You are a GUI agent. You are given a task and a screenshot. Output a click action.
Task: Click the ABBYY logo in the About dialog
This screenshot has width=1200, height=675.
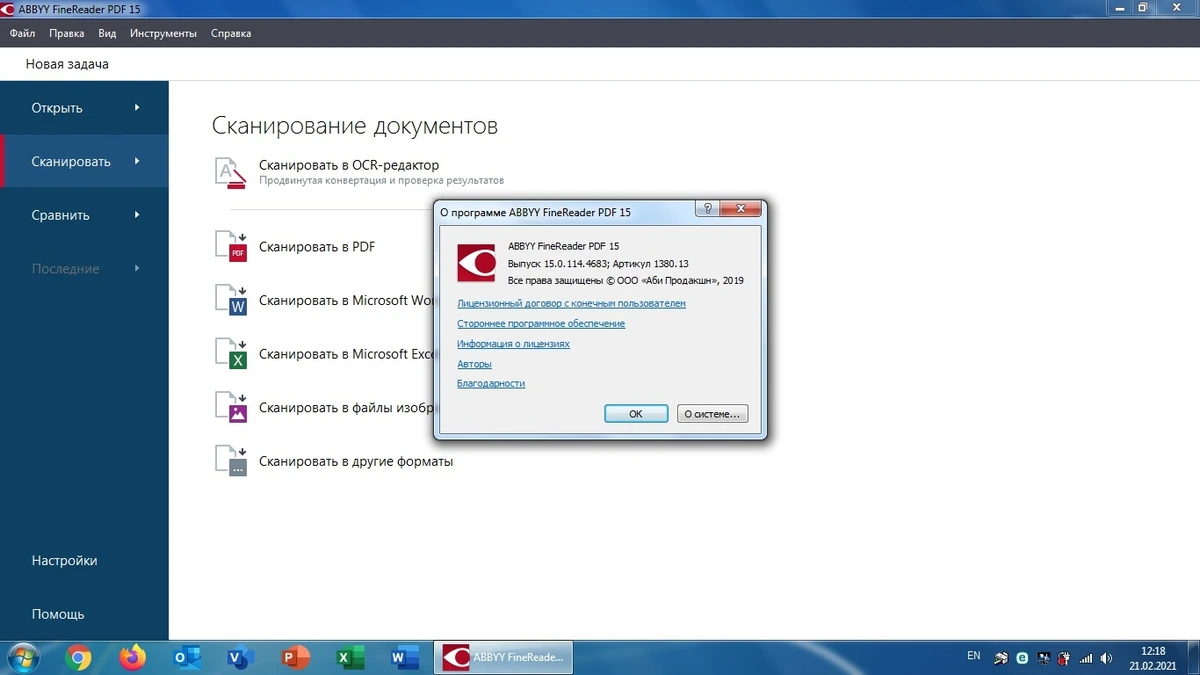pyautogui.click(x=477, y=263)
